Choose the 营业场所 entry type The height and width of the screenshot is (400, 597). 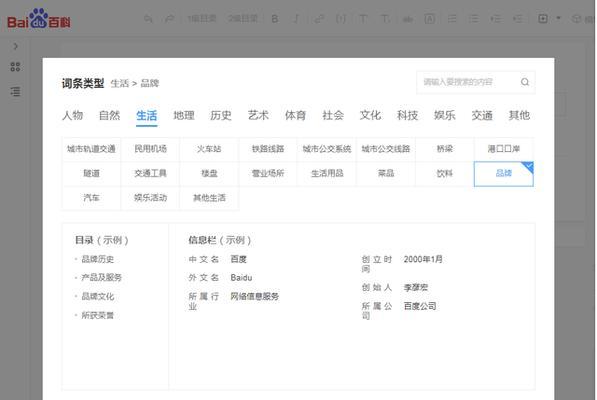click(x=268, y=174)
